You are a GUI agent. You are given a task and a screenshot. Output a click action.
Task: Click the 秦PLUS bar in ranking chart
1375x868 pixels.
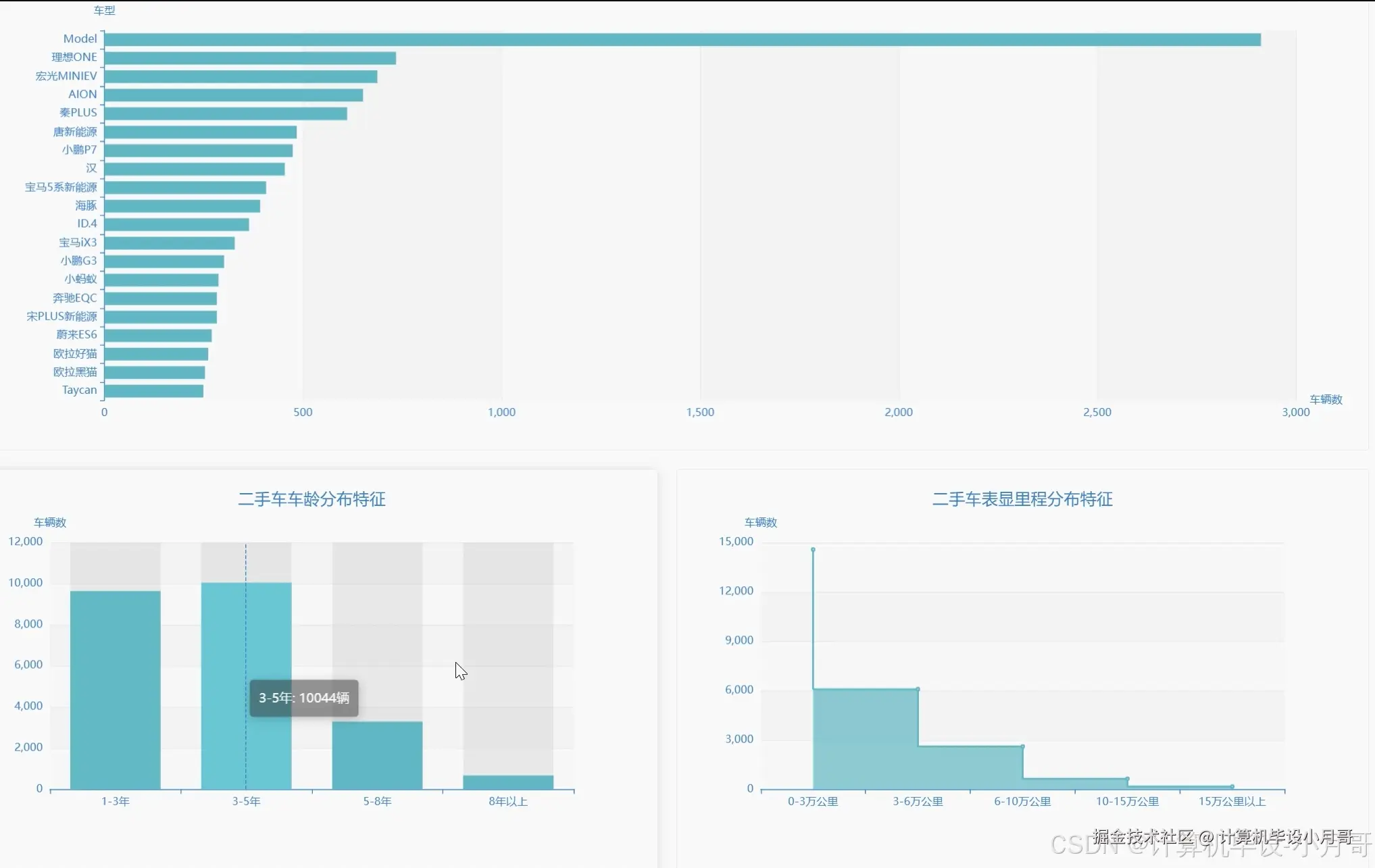tap(225, 113)
